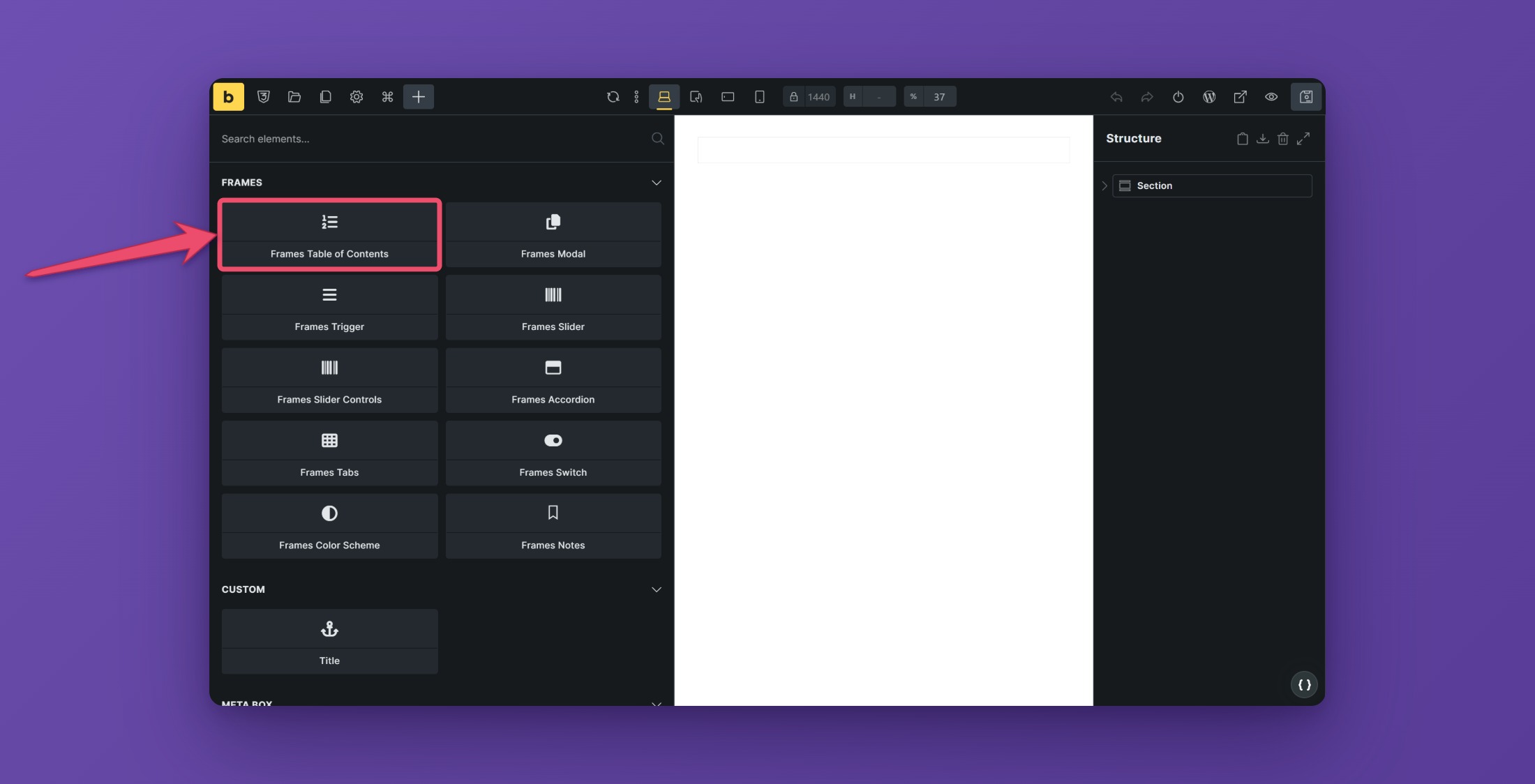1535x784 pixels.
Task: Click the save button icon
Action: [1306, 97]
